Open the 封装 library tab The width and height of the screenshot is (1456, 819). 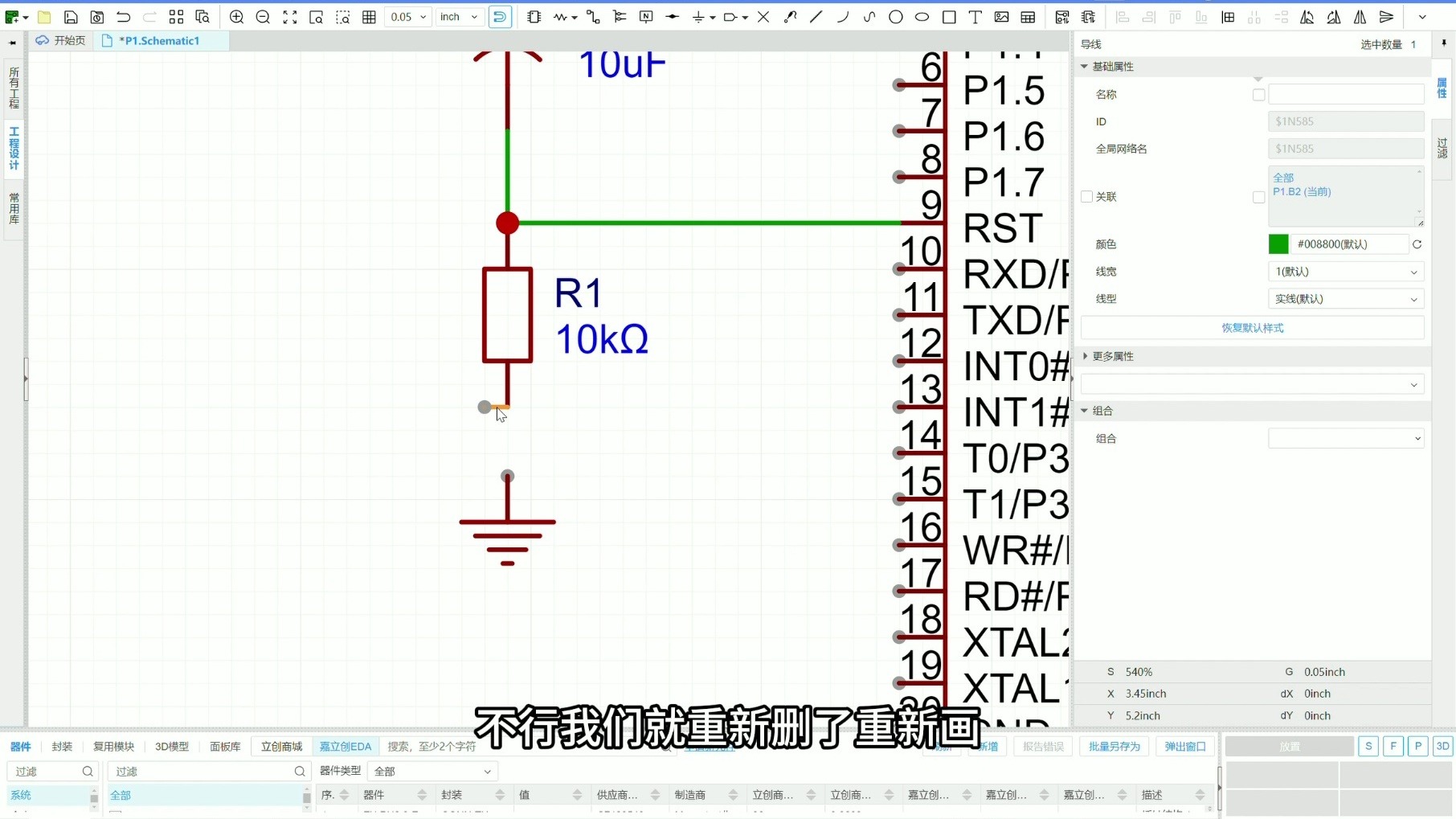[62, 747]
